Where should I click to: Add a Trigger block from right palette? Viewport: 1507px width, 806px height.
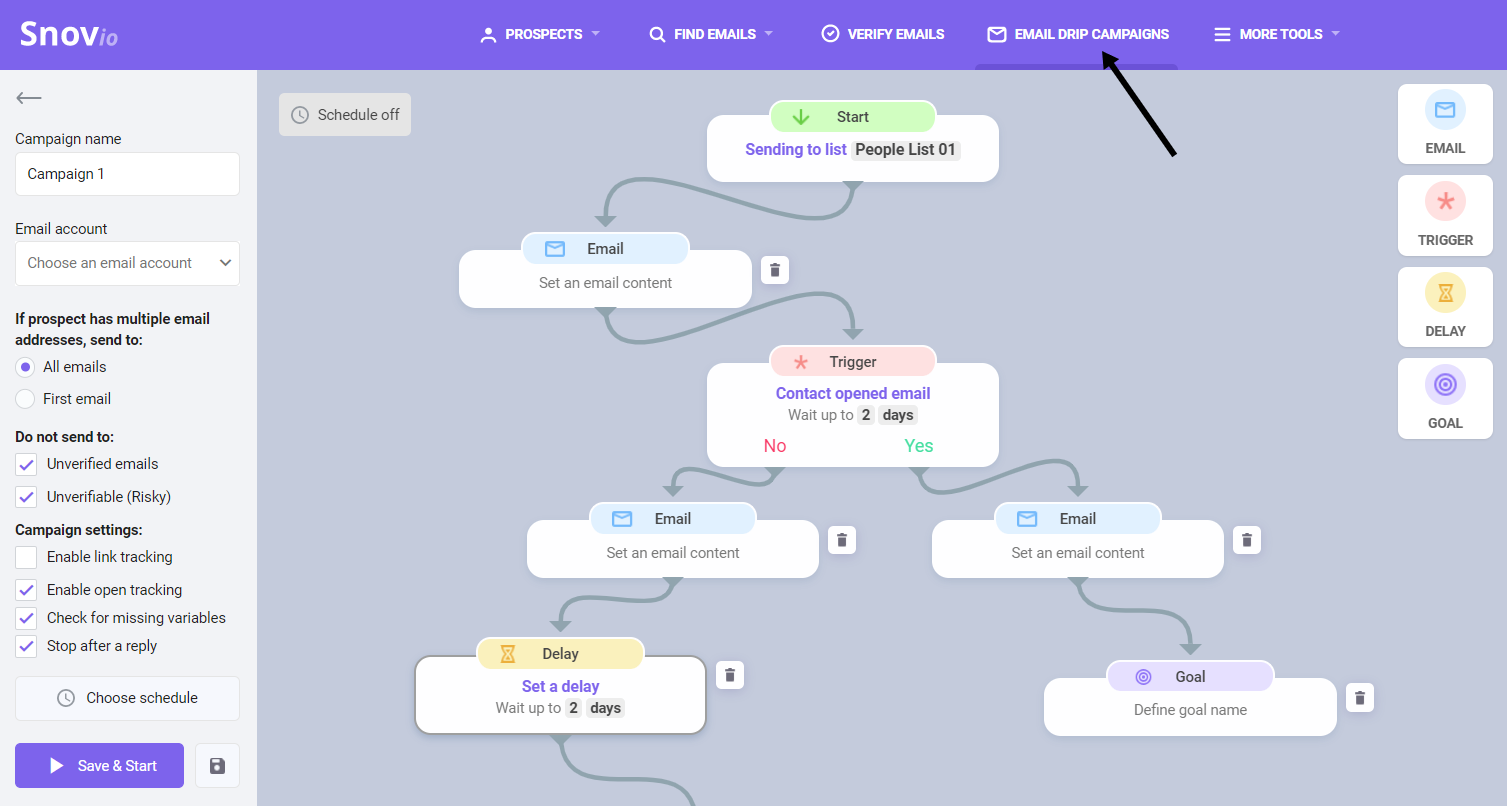[x=1445, y=216]
